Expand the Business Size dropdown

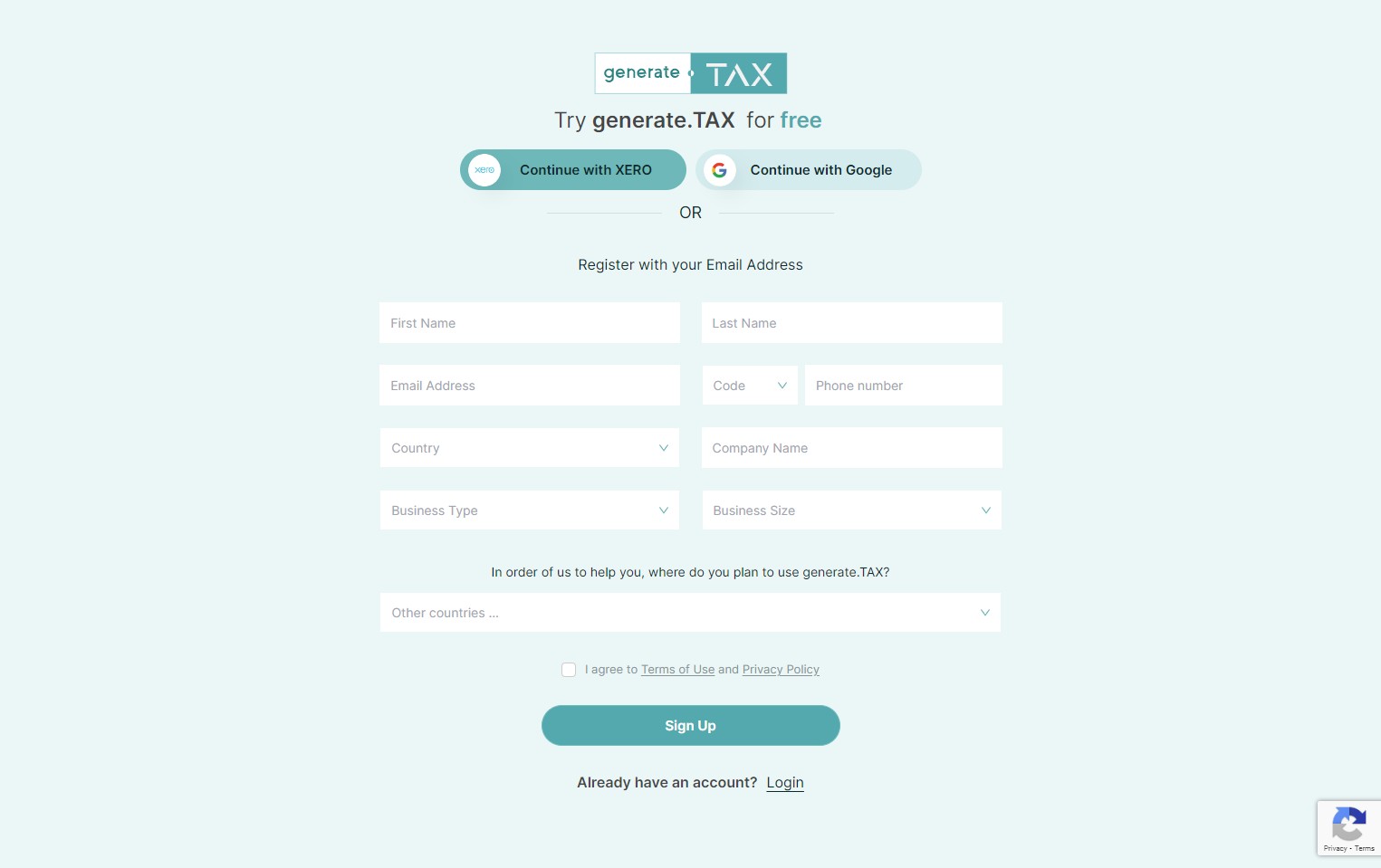click(x=851, y=510)
